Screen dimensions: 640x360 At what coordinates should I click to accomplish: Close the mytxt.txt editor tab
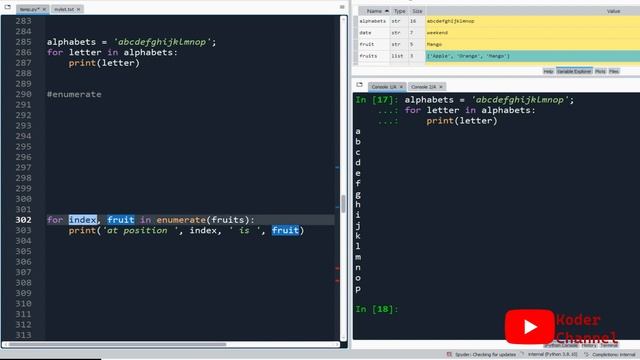[78, 9]
